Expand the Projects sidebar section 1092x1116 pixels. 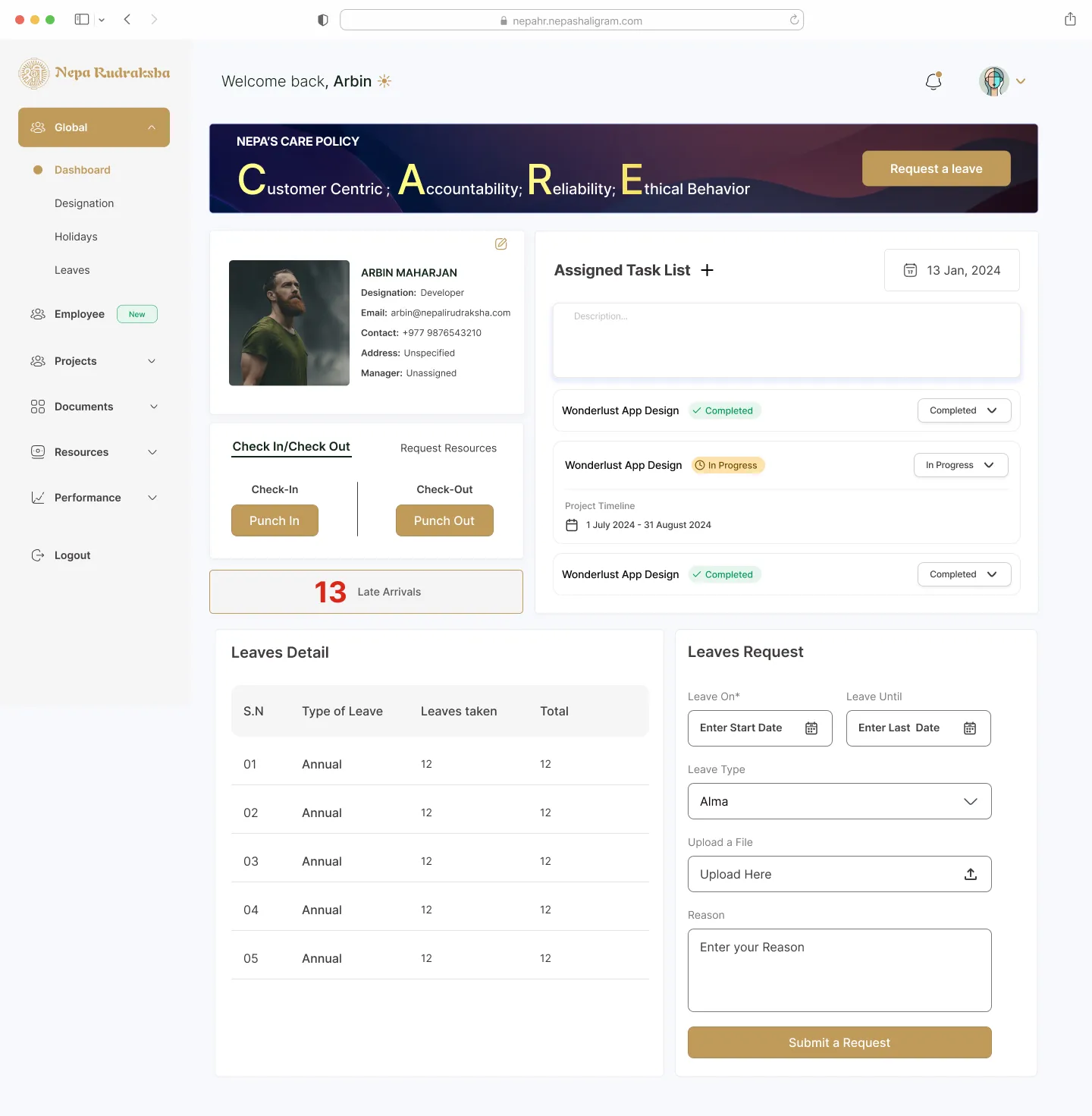[x=75, y=361]
